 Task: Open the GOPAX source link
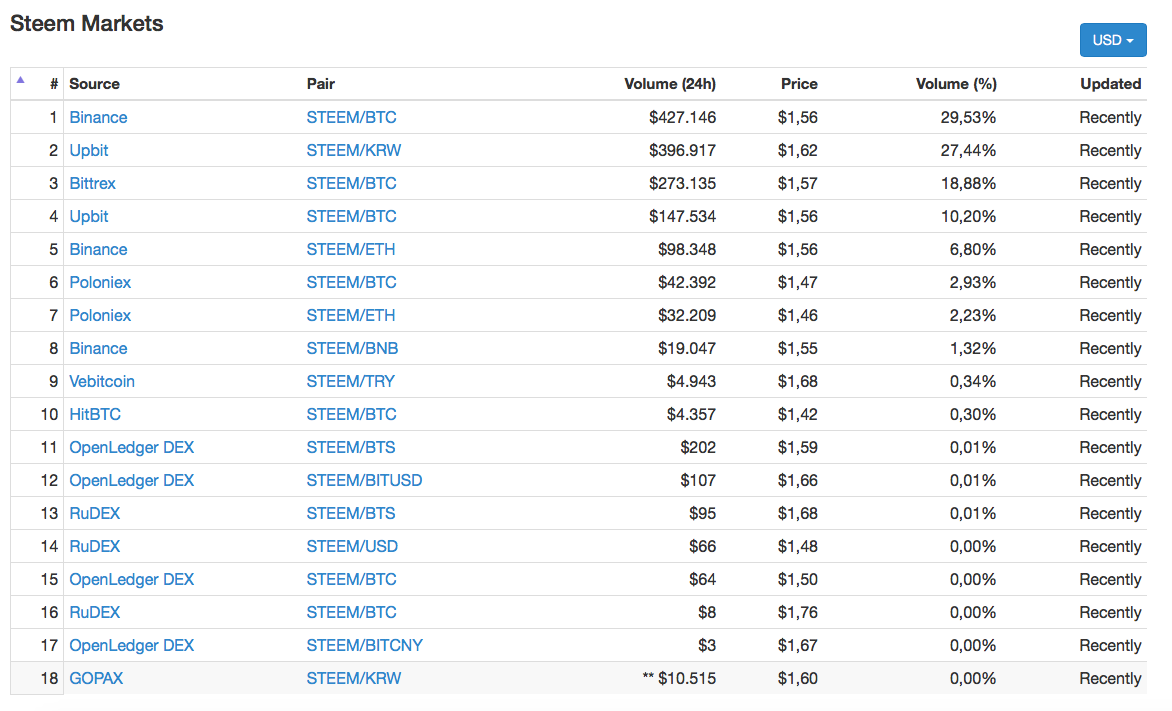96,678
